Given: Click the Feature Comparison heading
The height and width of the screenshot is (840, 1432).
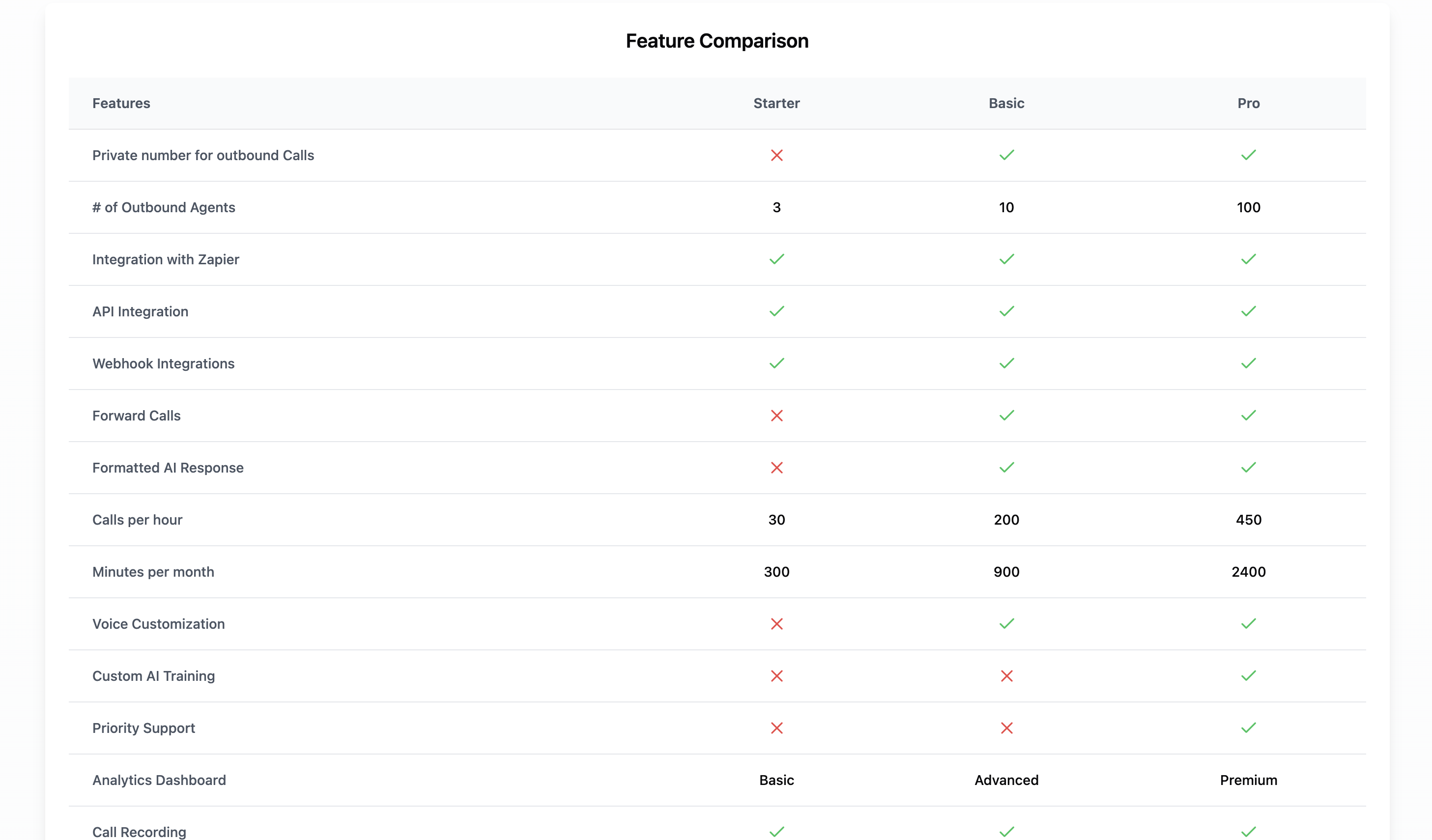Looking at the screenshot, I should 716,41.
